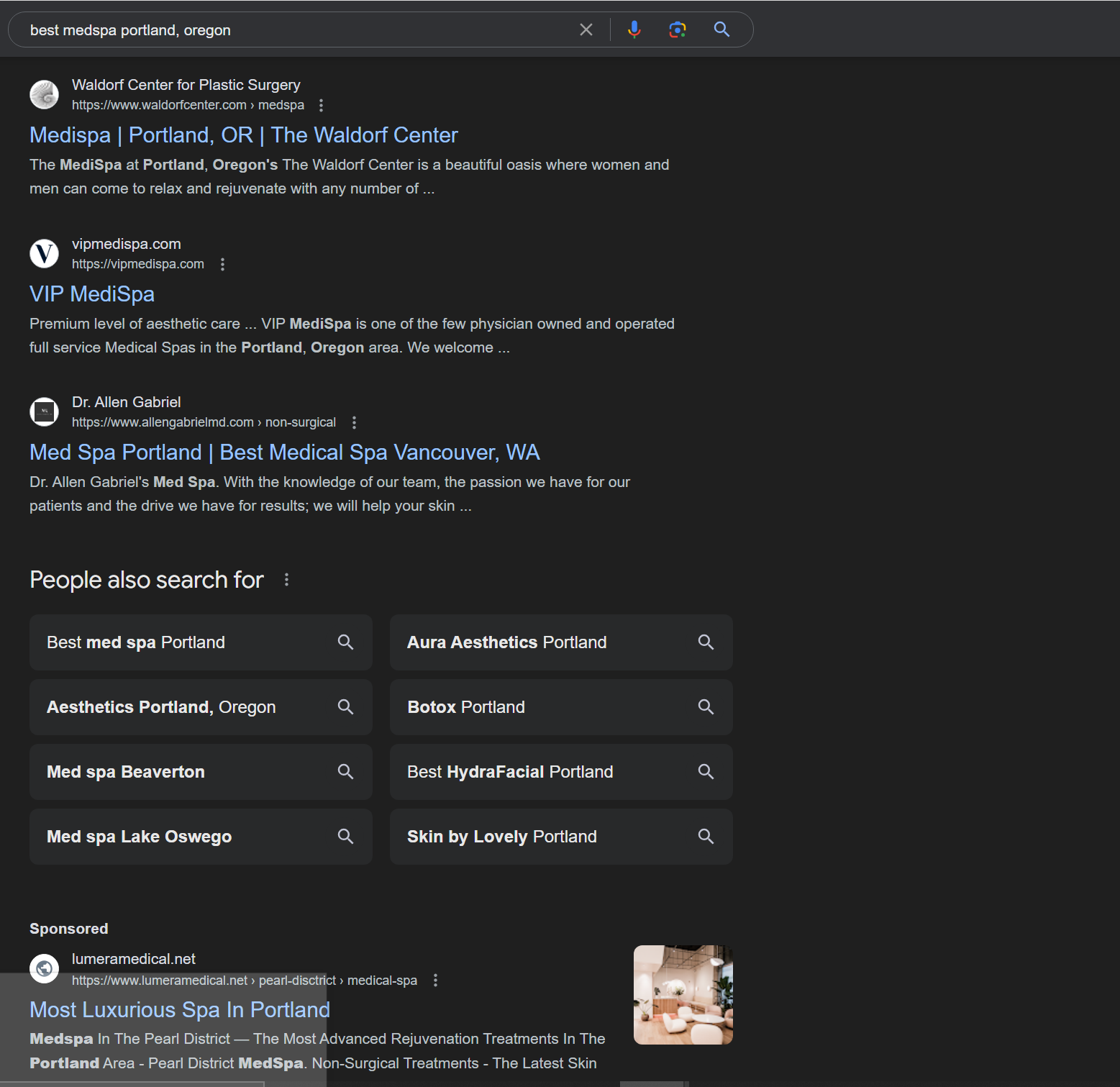Open Google Lens image search icon
Image resolution: width=1120 pixels, height=1087 pixels.
pyautogui.click(x=678, y=29)
